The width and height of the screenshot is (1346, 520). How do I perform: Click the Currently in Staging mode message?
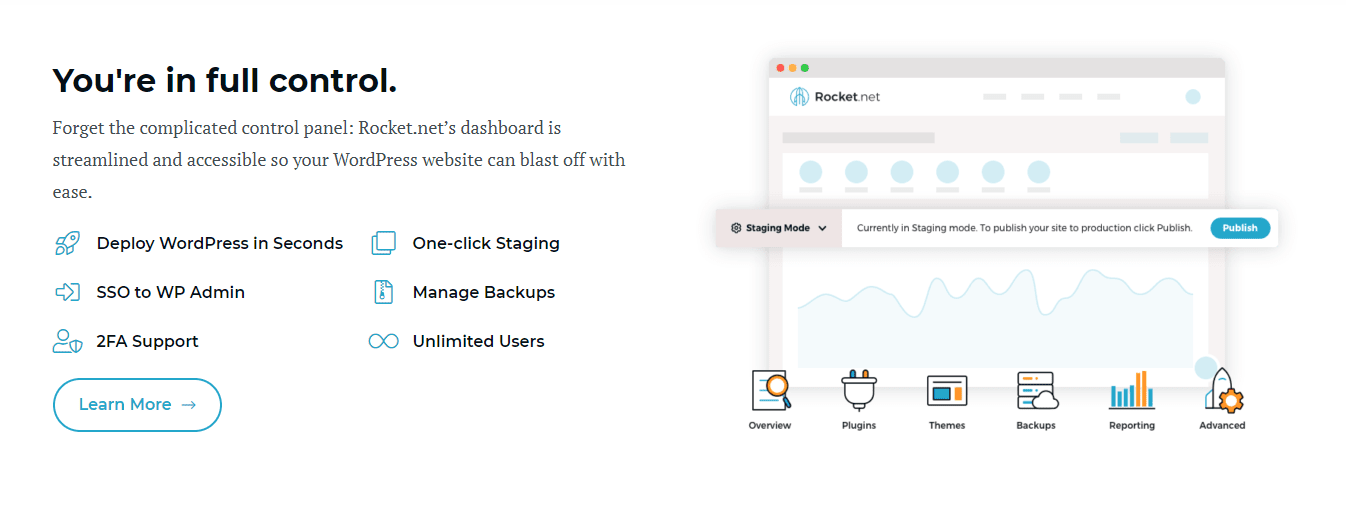[x=1024, y=228]
